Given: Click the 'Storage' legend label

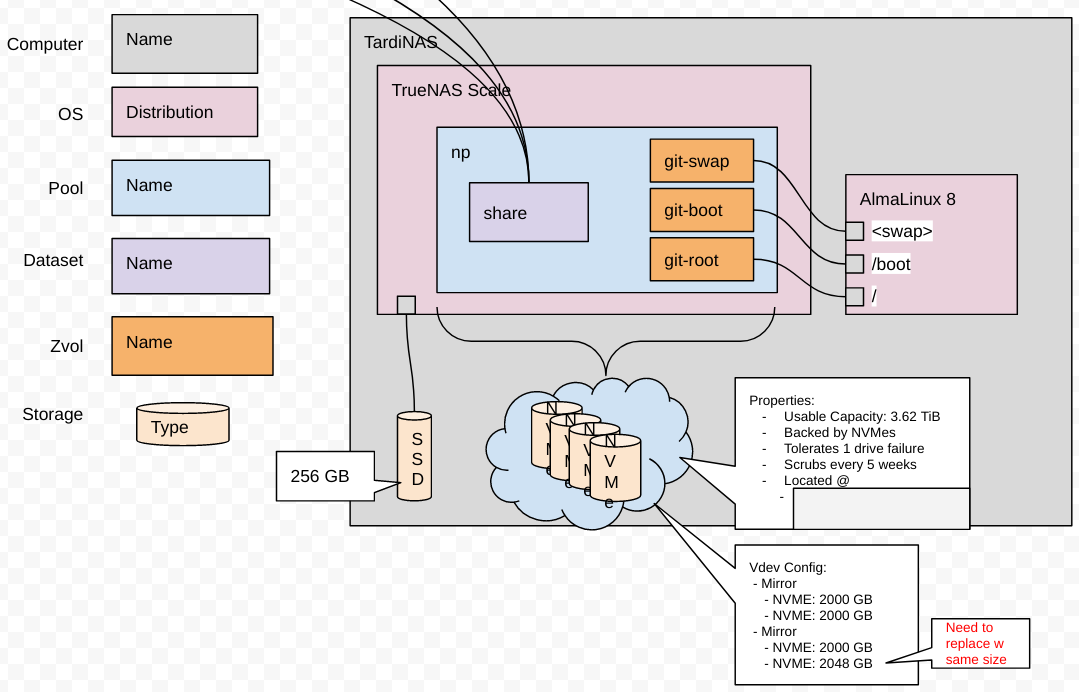Looking at the screenshot, I should click(x=52, y=414).
